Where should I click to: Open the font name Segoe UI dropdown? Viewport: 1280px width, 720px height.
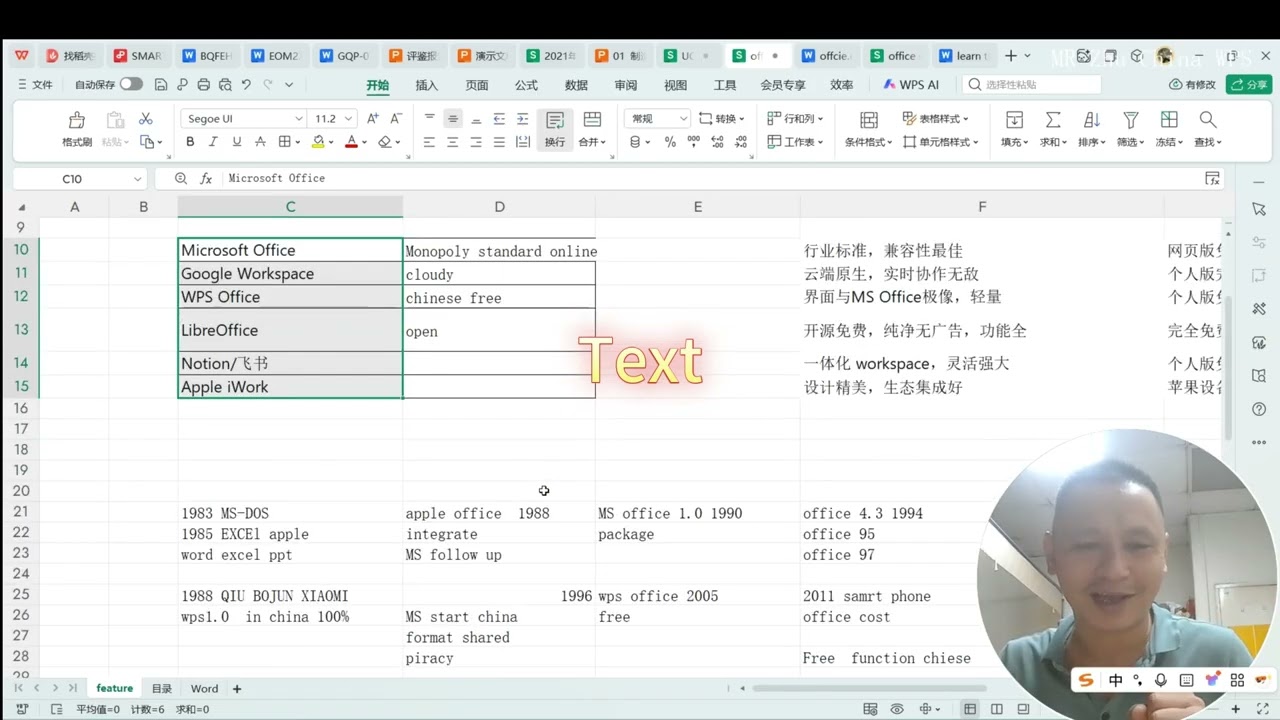298,118
